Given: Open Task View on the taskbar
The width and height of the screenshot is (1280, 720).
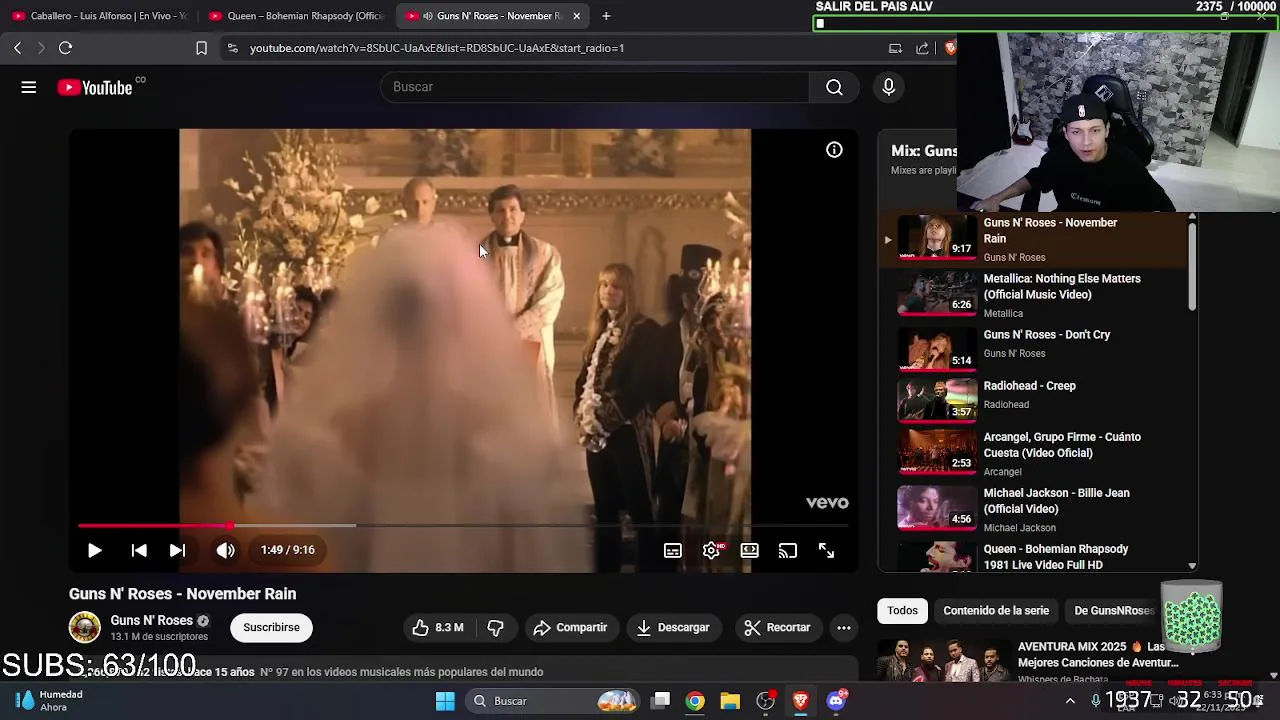Looking at the screenshot, I should click(x=661, y=701).
